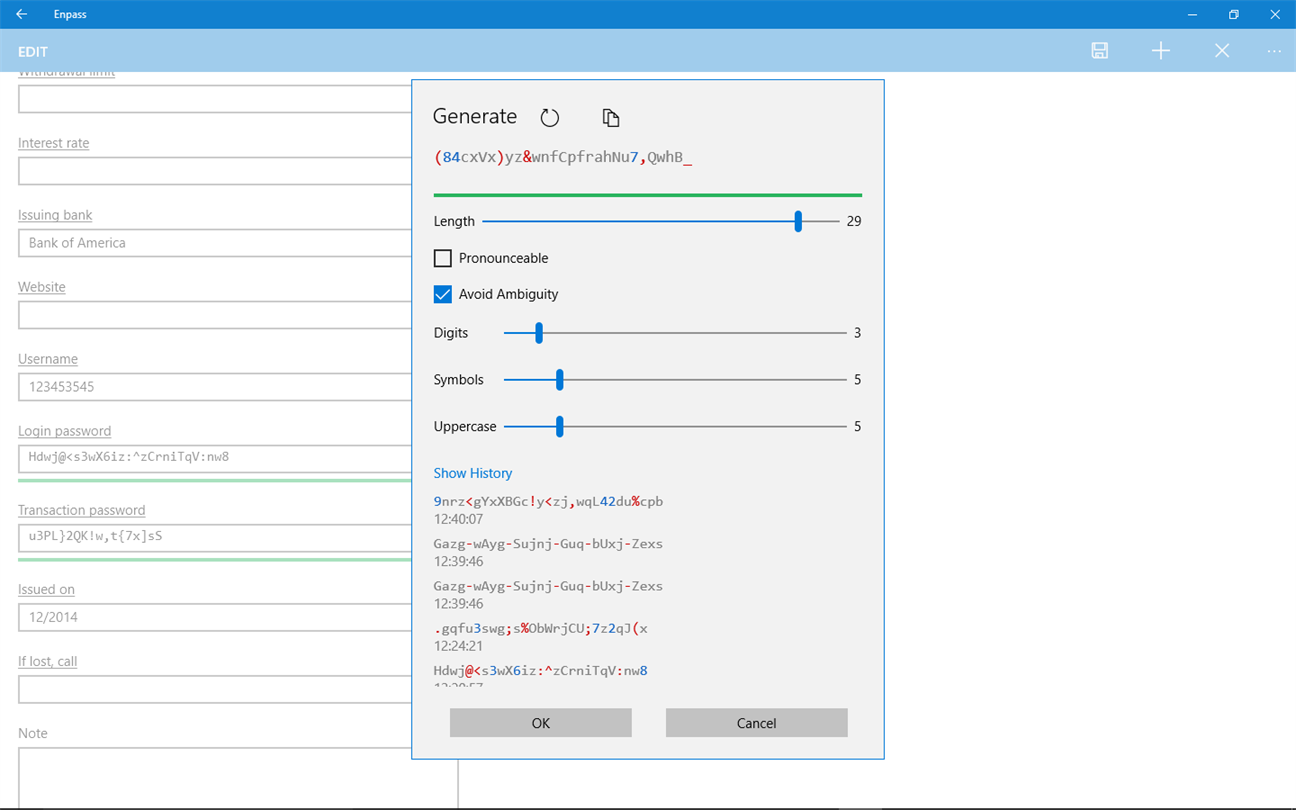Click the Transaction password field label
The image size is (1296, 810).
(x=82, y=510)
